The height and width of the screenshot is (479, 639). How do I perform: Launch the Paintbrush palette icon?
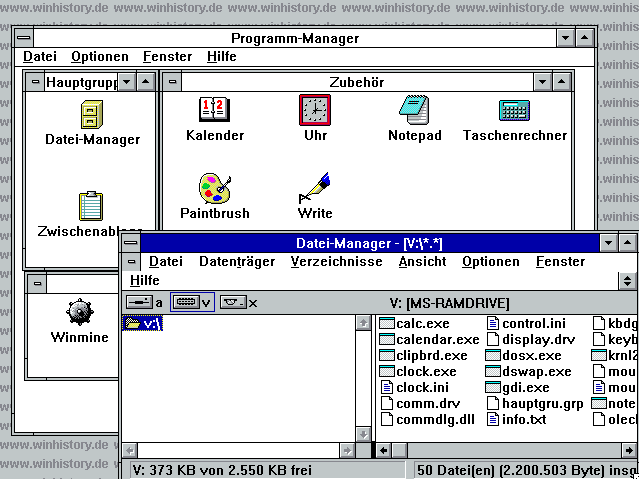(x=215, y=188)
